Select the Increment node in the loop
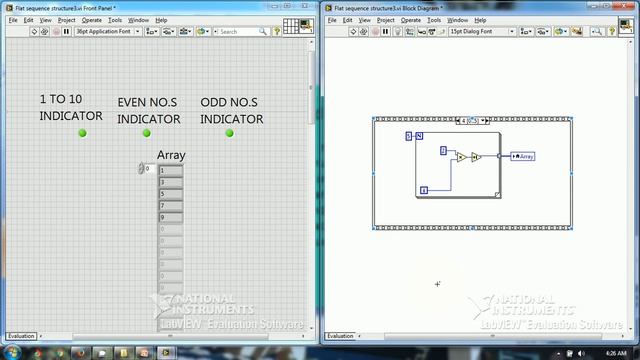This screenshot has width=640, height=360. point(476,157)
